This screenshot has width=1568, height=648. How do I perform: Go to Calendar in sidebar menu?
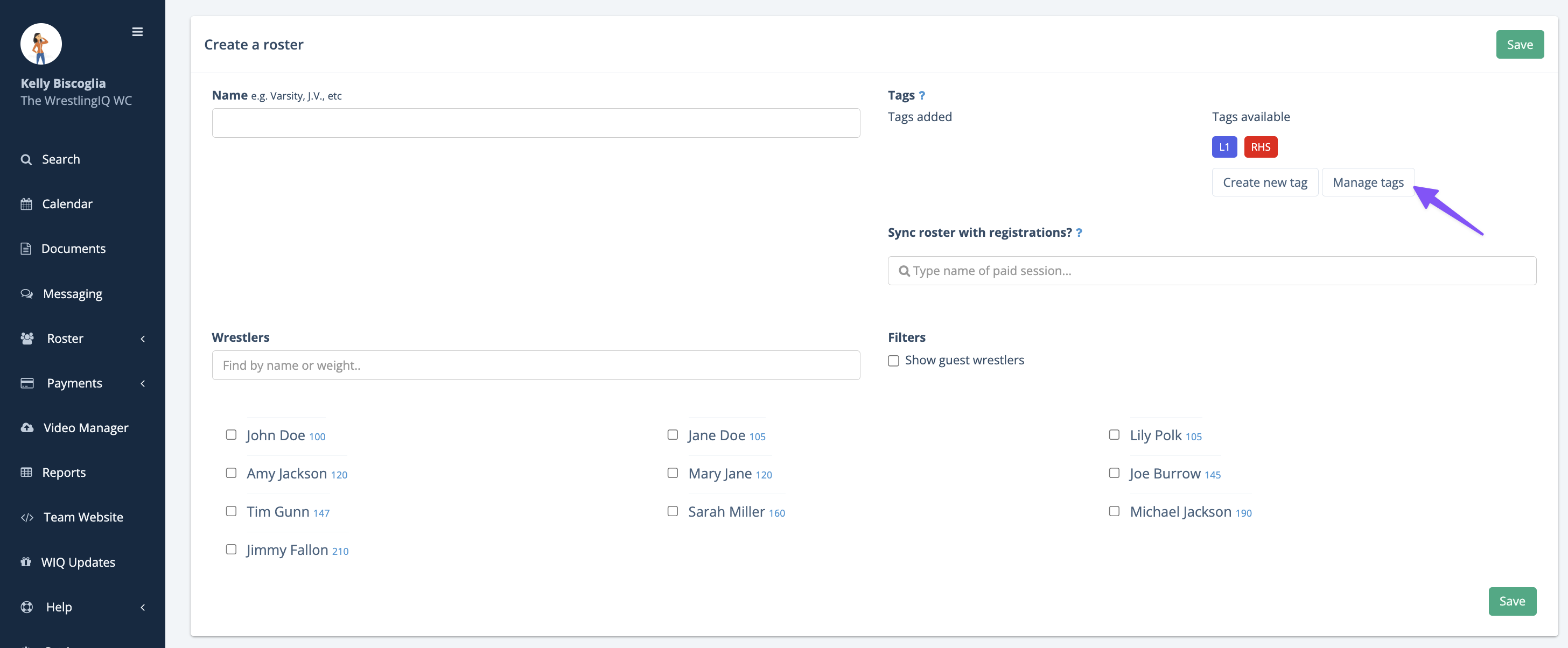point(67,204)
